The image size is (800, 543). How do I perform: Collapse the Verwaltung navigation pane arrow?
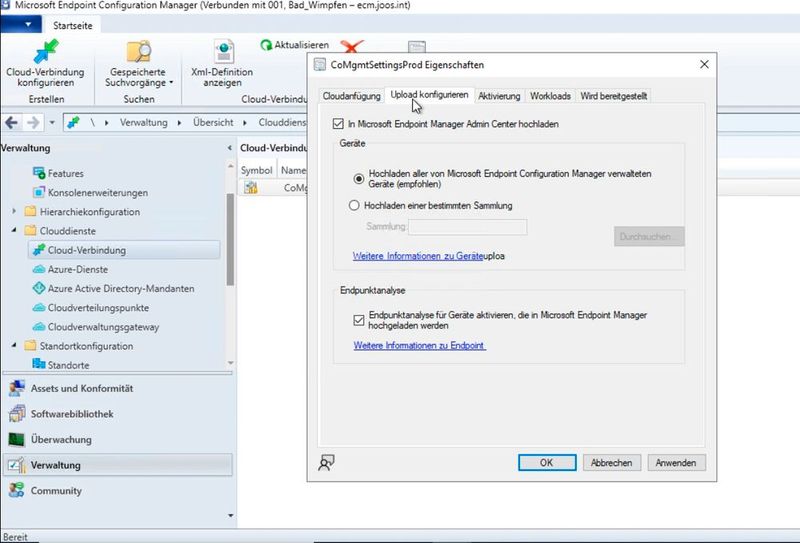pos(229,148)
